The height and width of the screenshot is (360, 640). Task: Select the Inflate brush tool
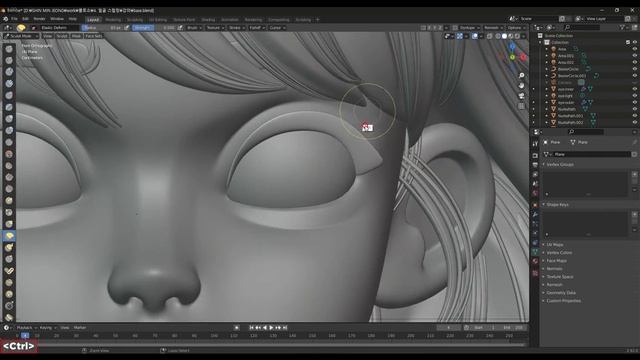click(9, 119)
